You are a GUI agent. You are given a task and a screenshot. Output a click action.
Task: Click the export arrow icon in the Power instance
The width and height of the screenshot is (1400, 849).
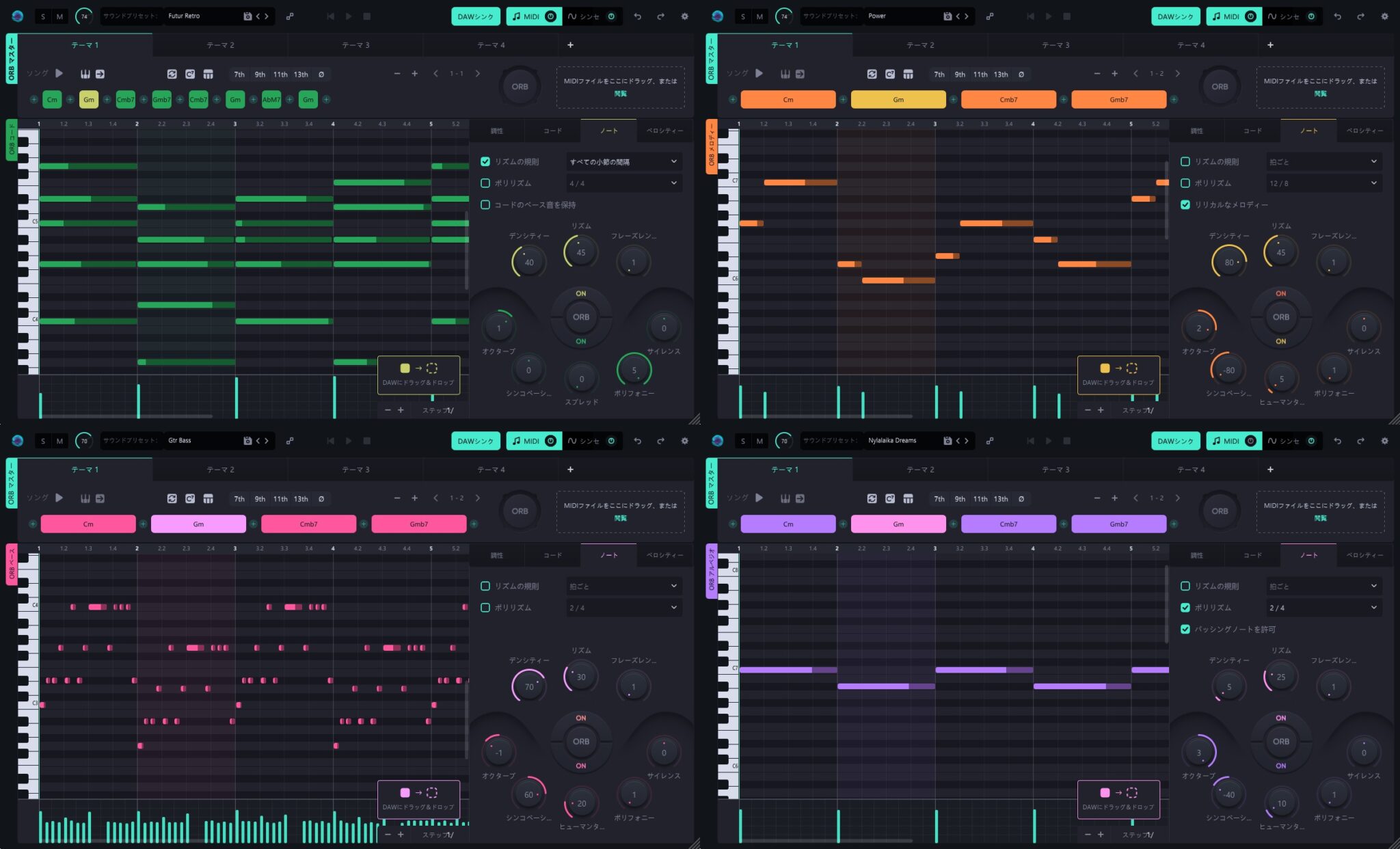point(801,74)
